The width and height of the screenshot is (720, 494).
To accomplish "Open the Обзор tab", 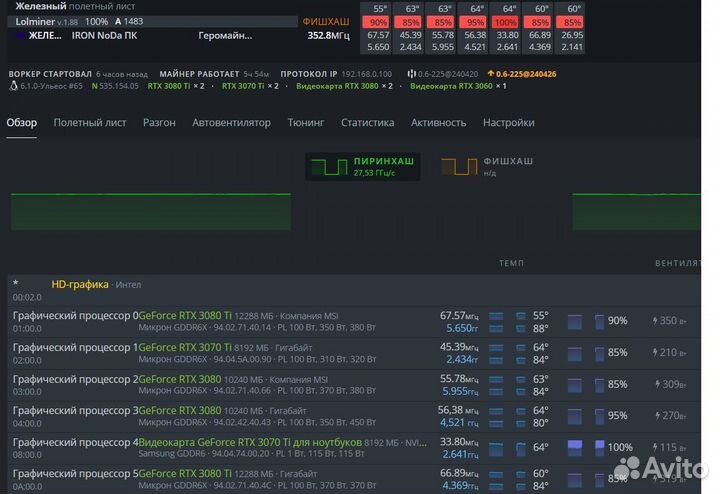I will click(x=22, y=123).
